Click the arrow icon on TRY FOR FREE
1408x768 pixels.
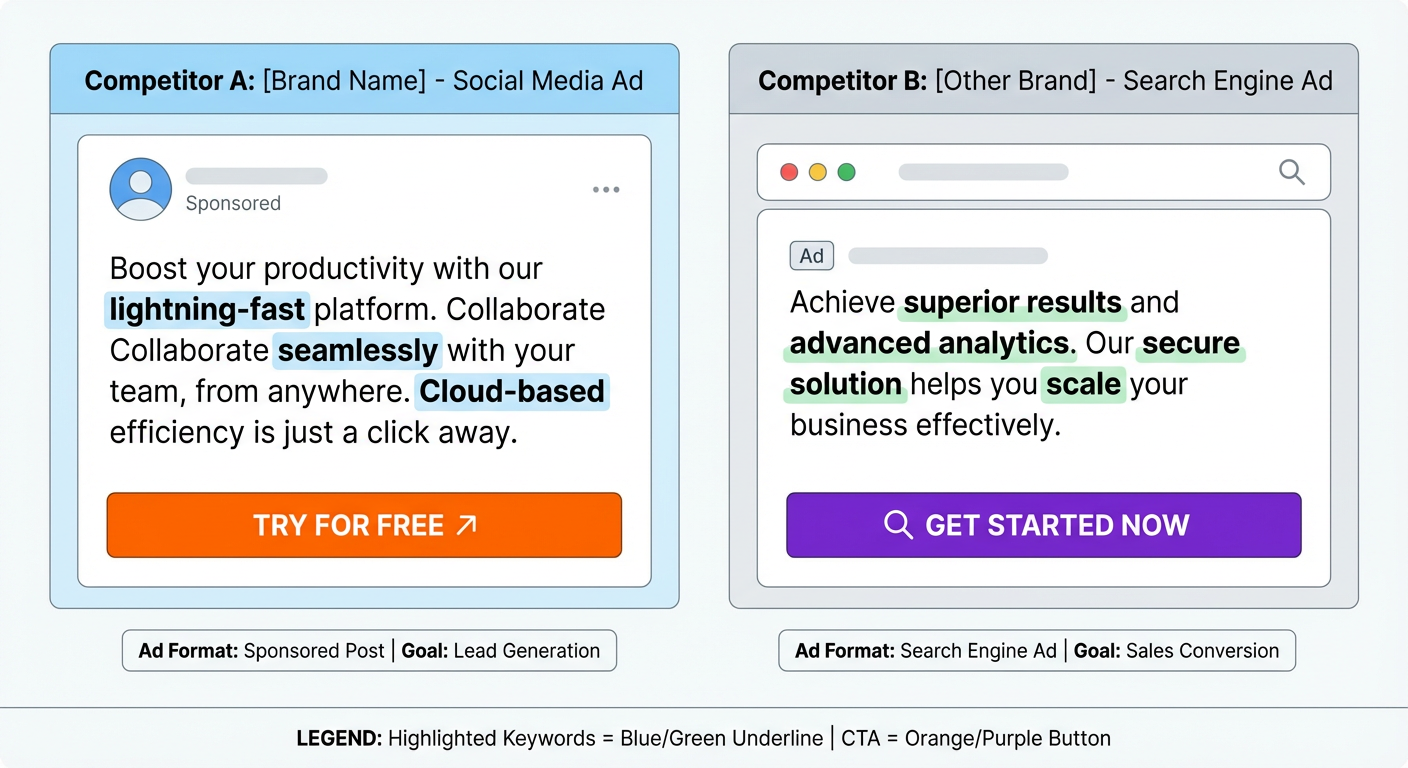click(466, 525)
